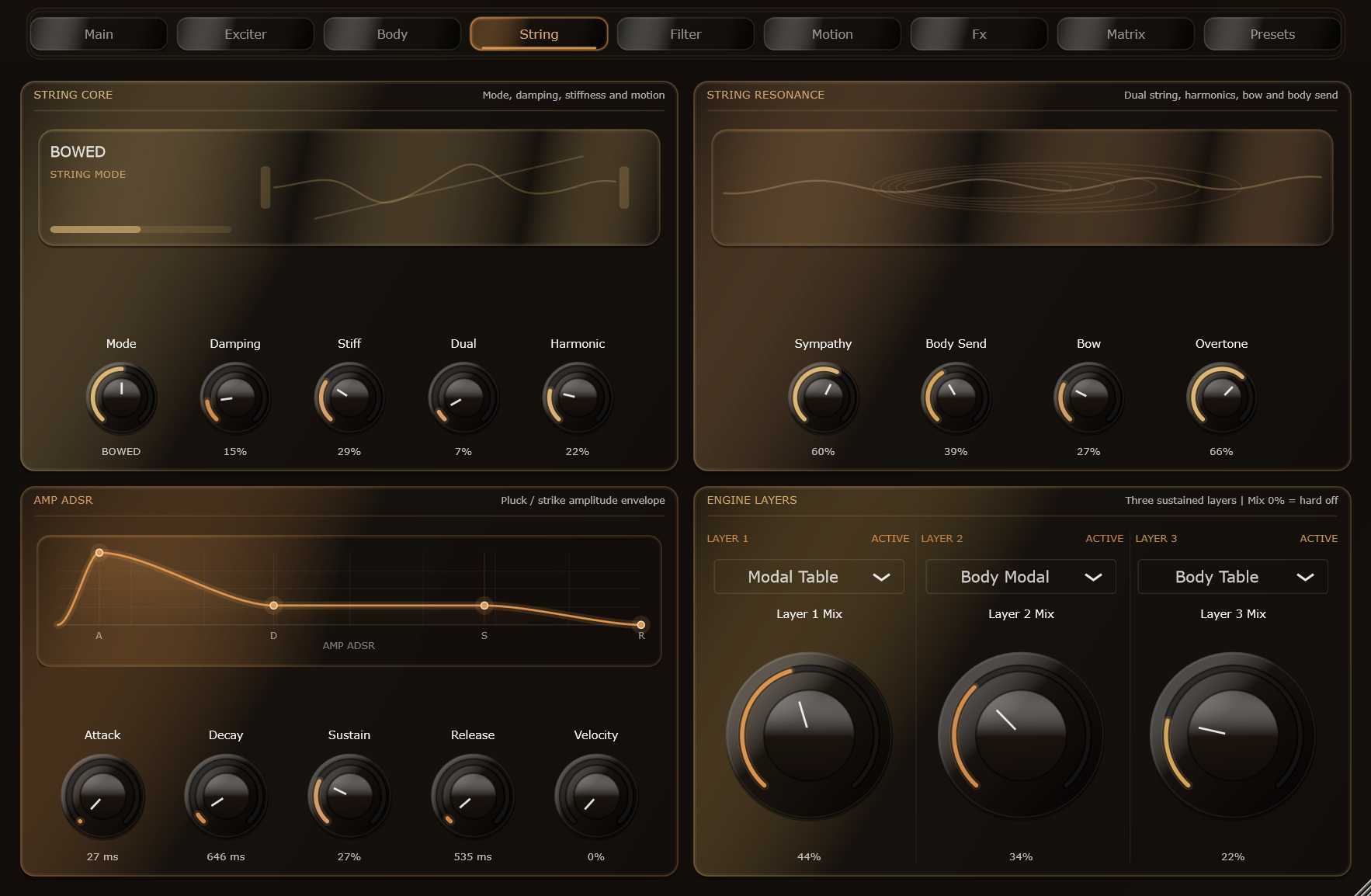The height and width of the screenshot is (896, 1371).
Task: Click the string mode progress bar
Action: (x=141, y=229)
